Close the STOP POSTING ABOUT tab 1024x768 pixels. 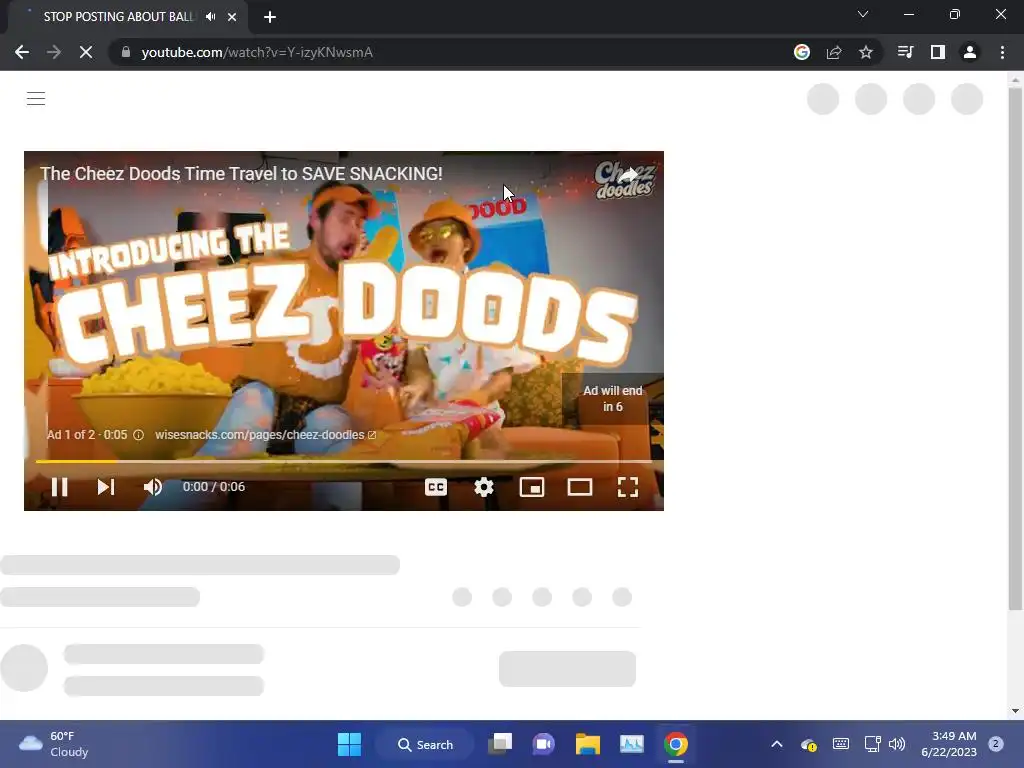[x=232, y=17]
